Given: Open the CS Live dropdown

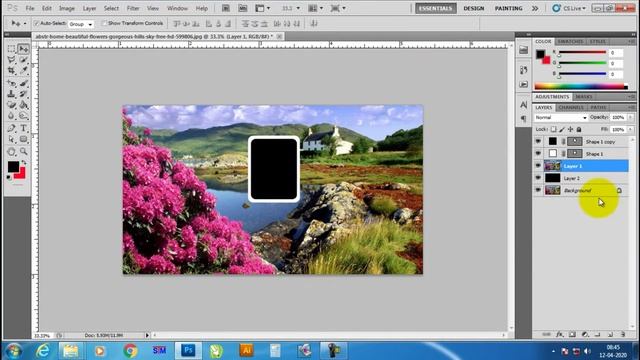Looking at the screenshot, I should pos(569,8).
